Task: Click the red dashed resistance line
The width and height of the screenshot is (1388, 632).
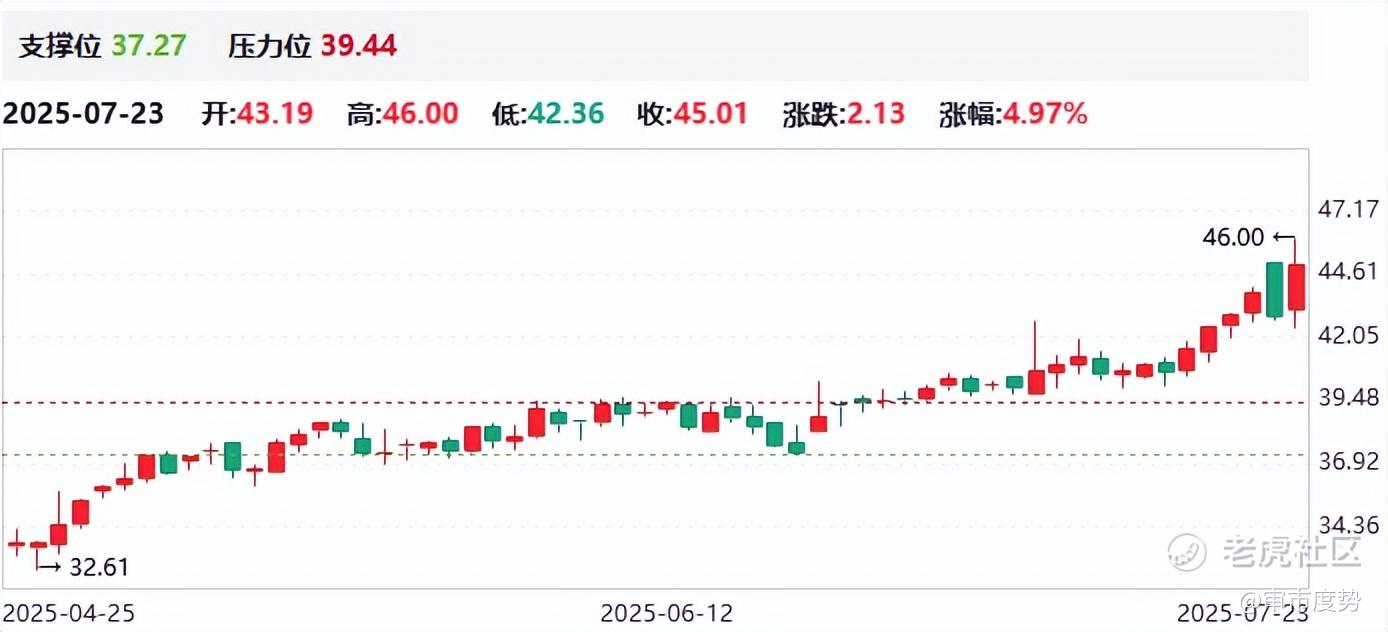Action: (655, 403)
